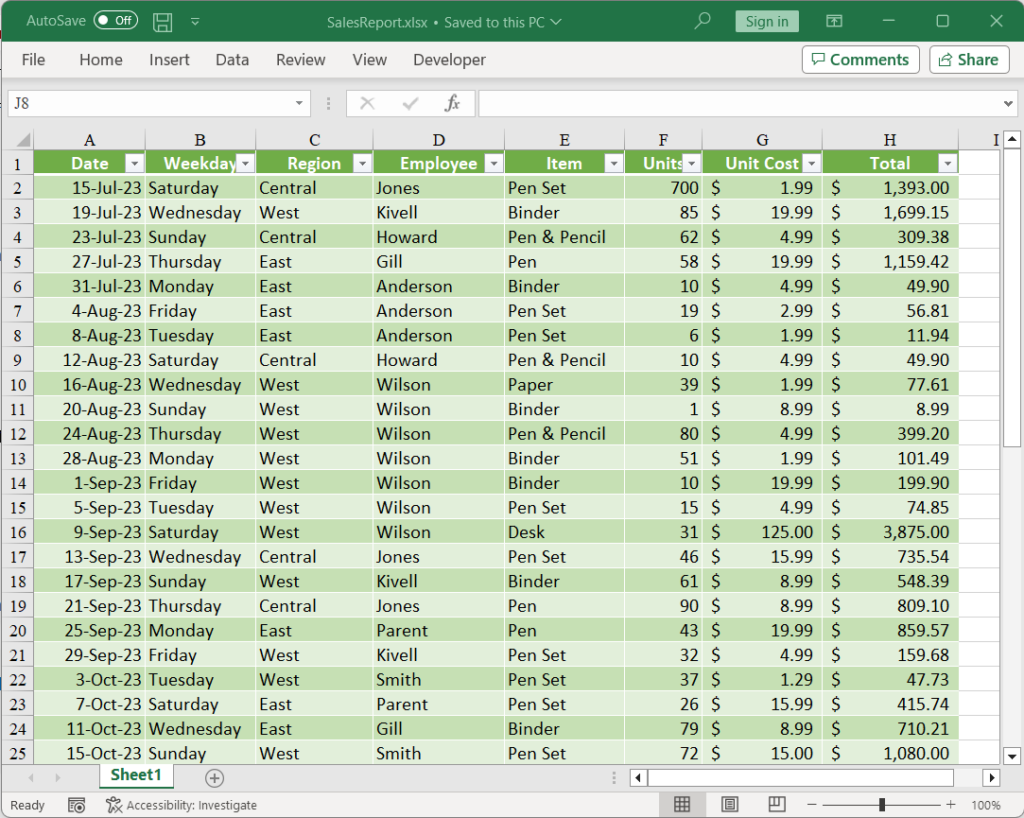Adjust the zoom slider
Viewport: 1024px width, 818px height.
(x=881, y=803)
